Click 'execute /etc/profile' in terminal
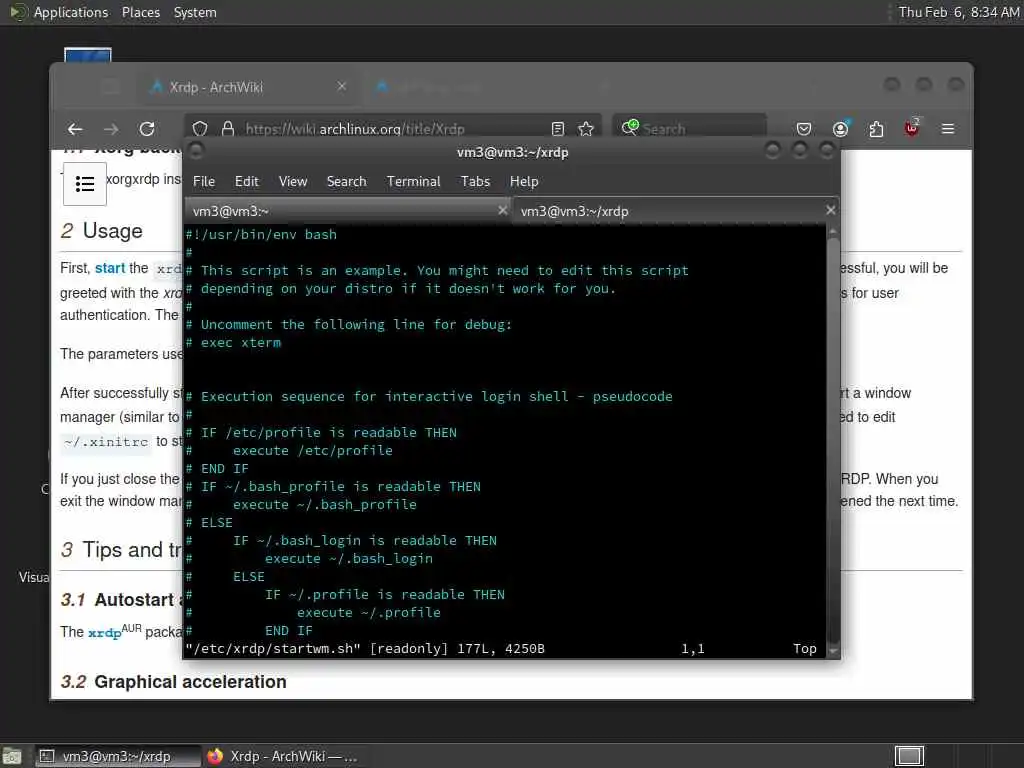 click(x=313, y=451)
